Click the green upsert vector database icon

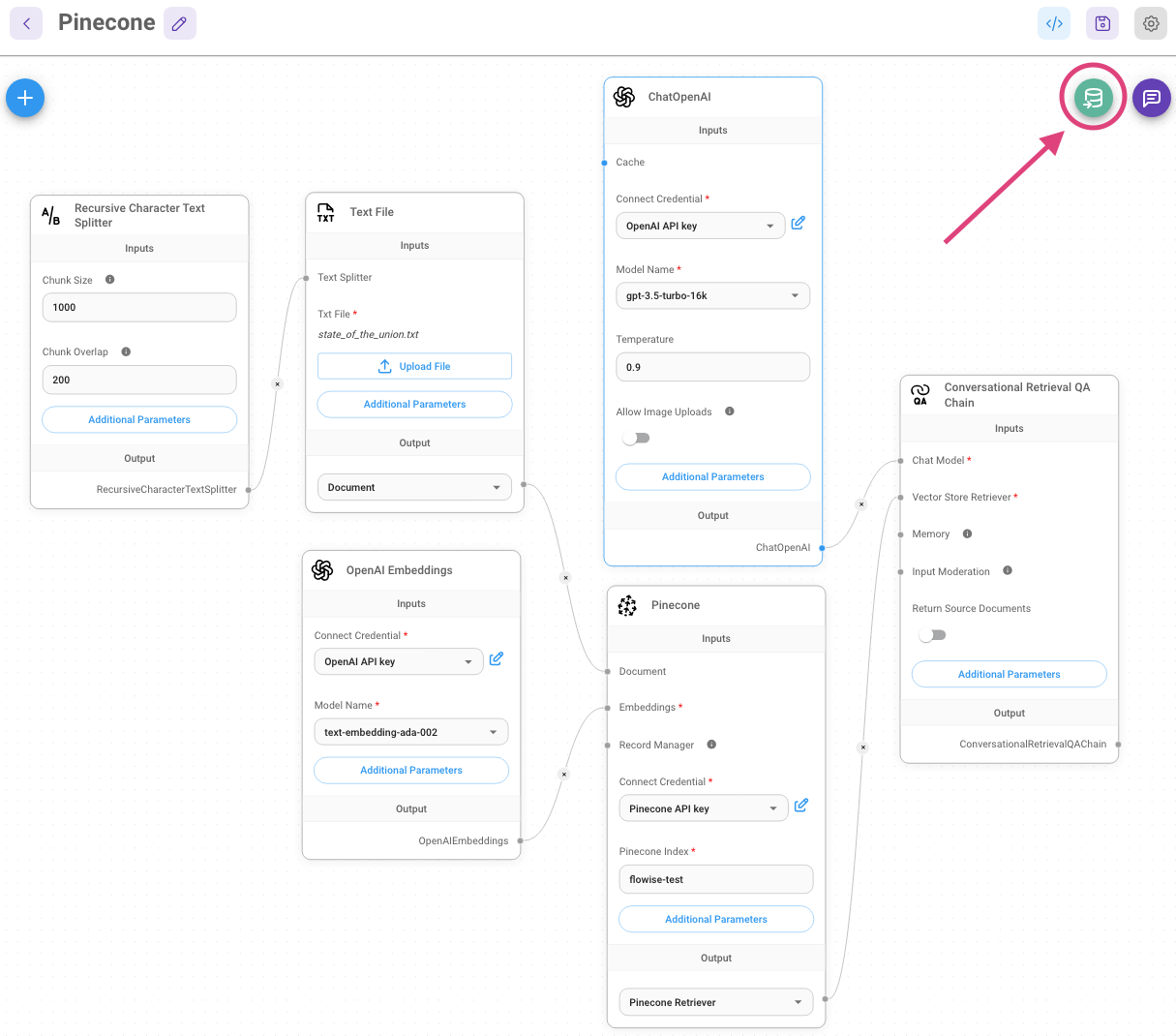pos(1093,98)
